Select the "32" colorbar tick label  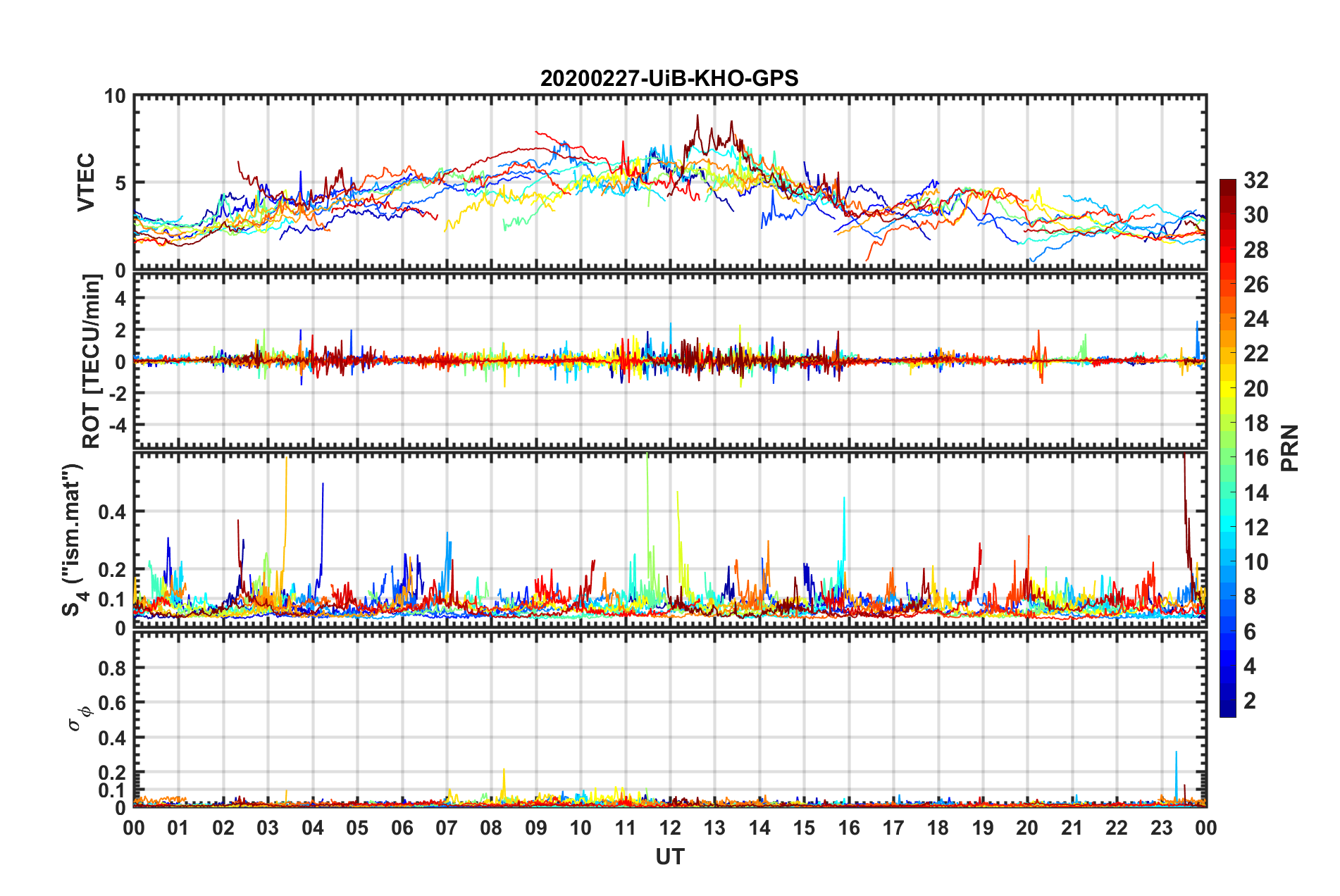(x=1255, y=180)
